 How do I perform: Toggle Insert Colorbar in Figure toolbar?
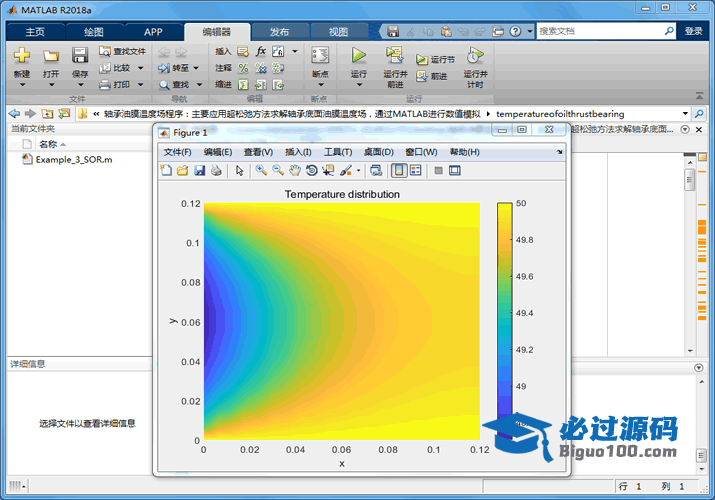[399, 170]
